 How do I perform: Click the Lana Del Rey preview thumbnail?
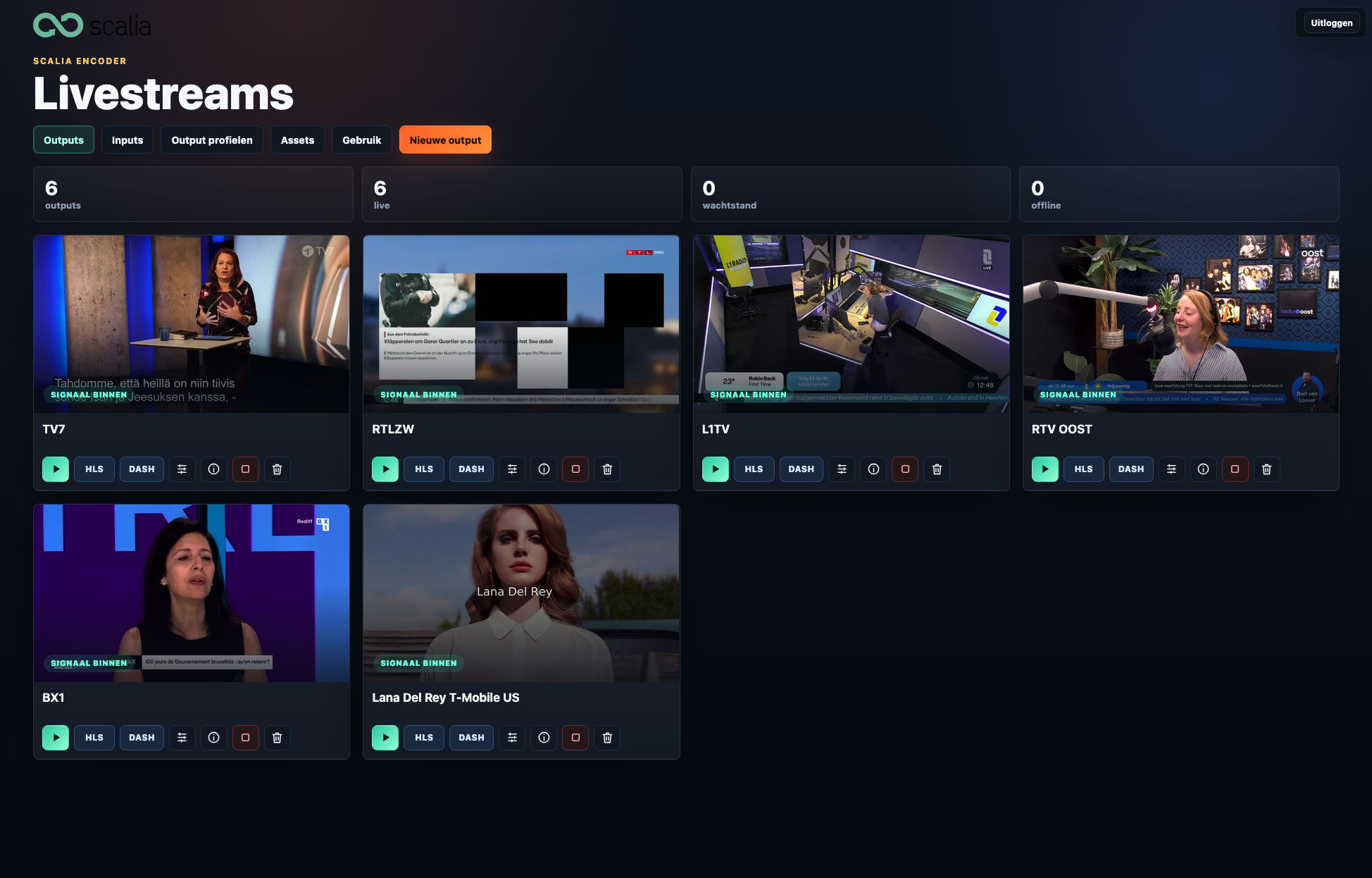tap(521, 593)
